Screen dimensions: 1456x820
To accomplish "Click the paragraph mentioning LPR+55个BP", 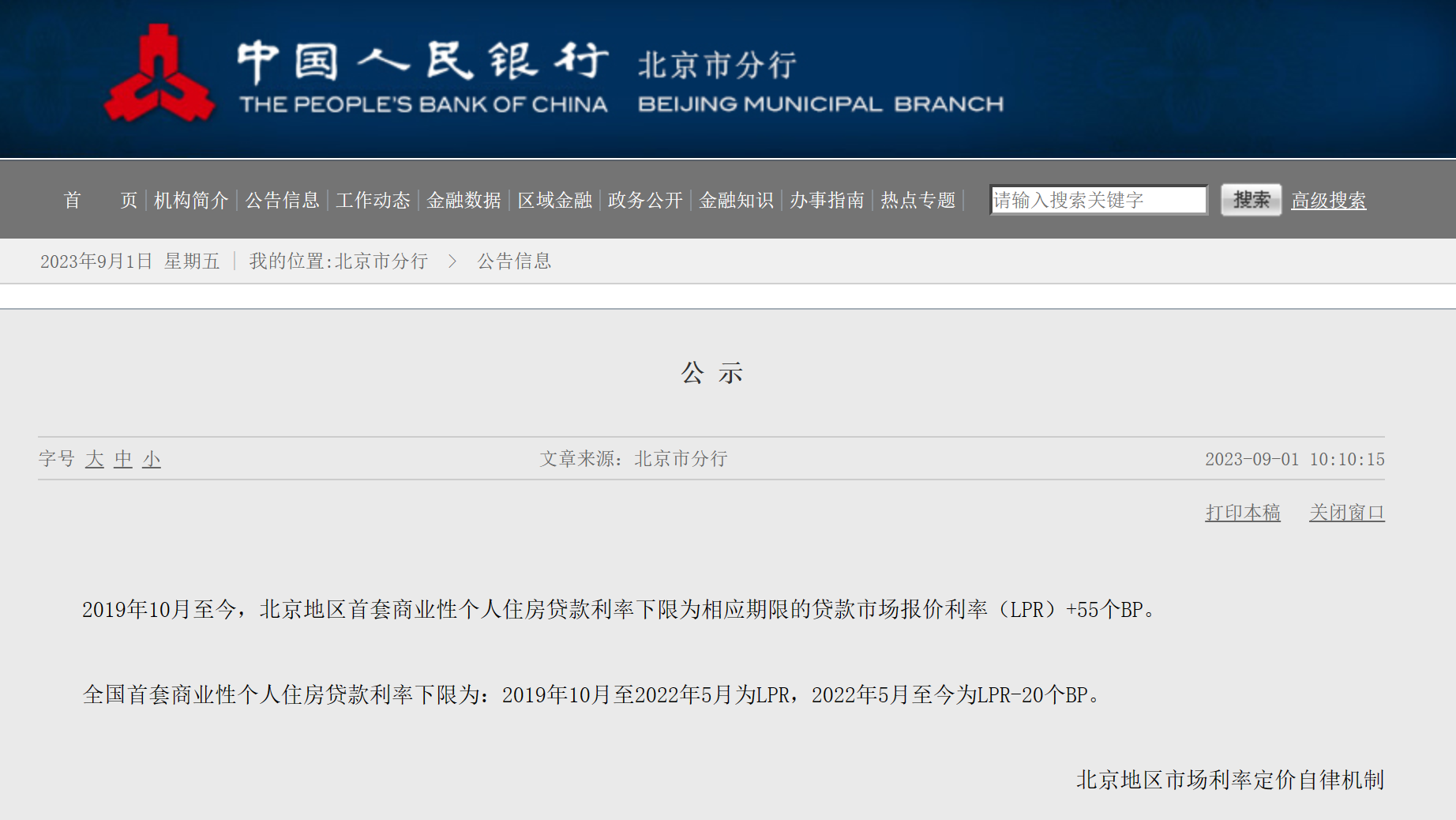I will pyautogui.click(x=619, y=610).
